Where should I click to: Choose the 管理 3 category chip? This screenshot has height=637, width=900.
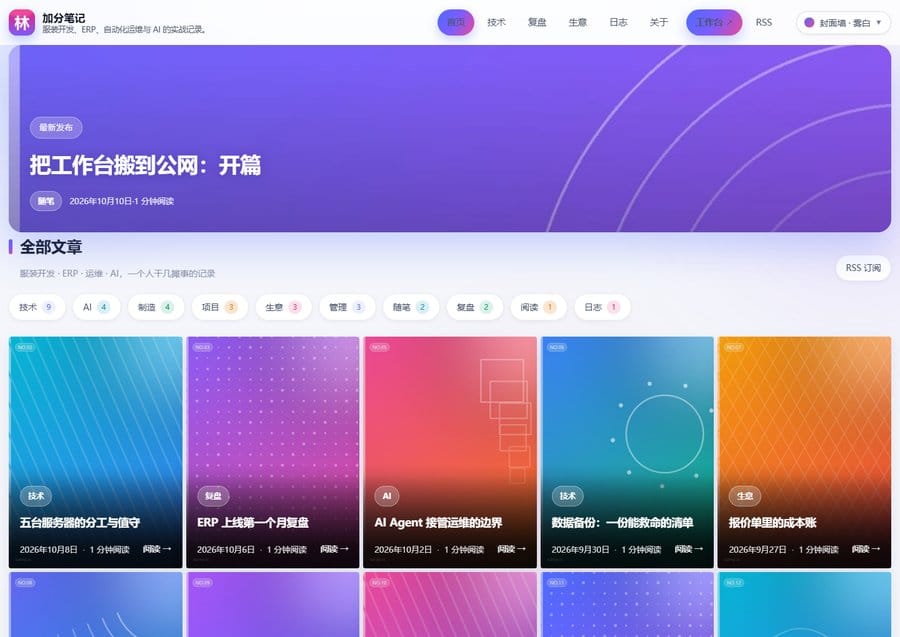pyautogui.click(x=347, y=307)
